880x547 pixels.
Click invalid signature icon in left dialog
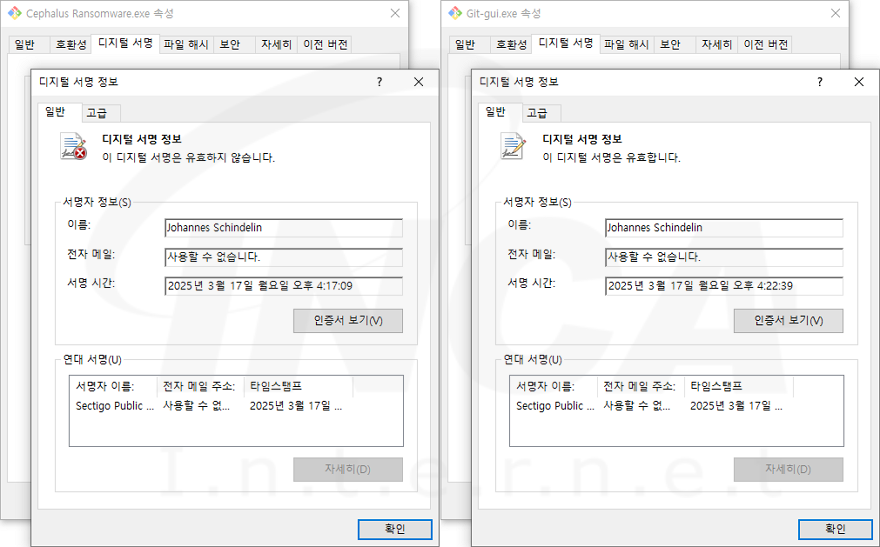pyautogui.click(x=74, y=146)
